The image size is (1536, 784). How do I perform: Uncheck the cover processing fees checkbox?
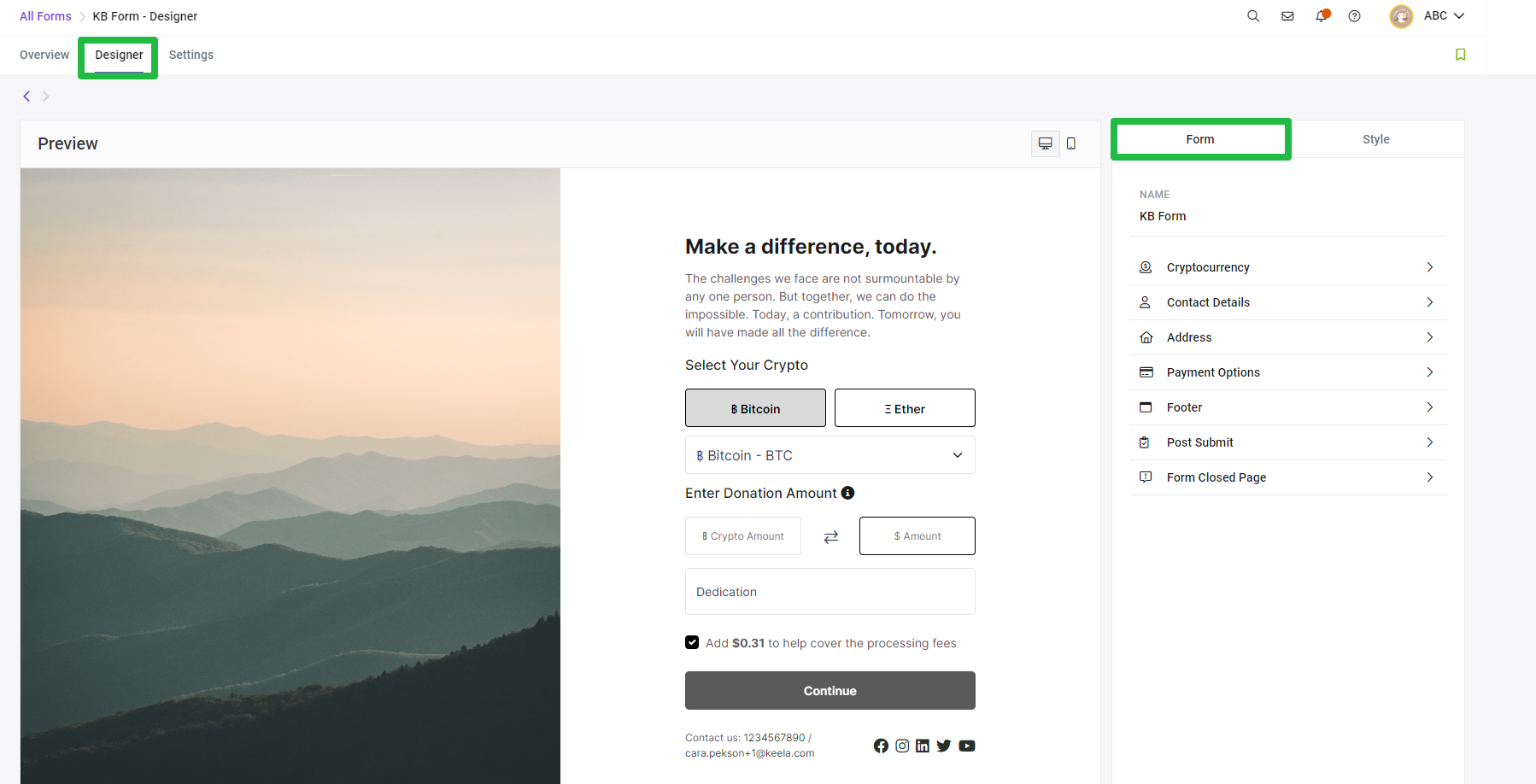click(x=692, y=642)
